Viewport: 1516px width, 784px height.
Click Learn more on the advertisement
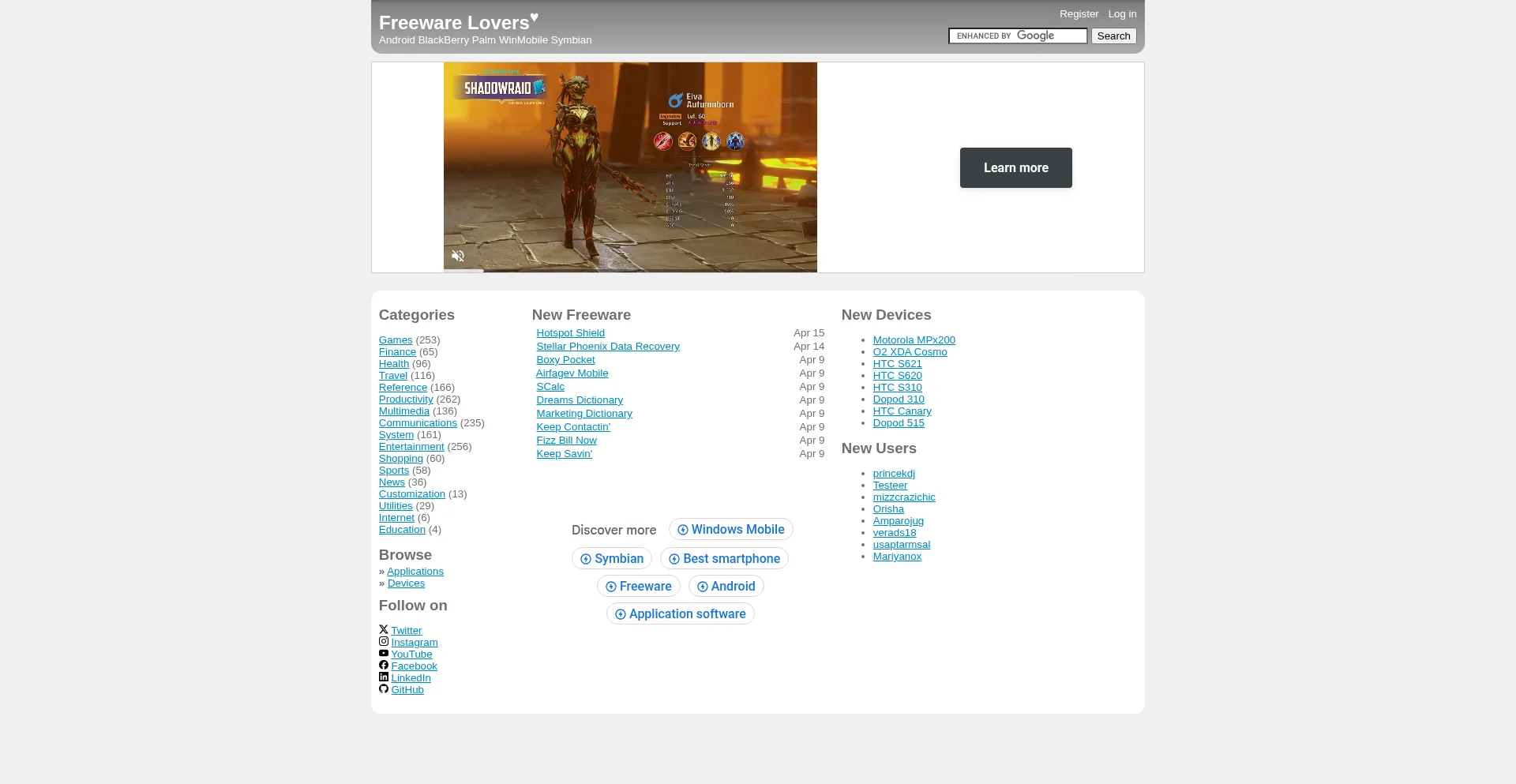[x=1015, y=167]
